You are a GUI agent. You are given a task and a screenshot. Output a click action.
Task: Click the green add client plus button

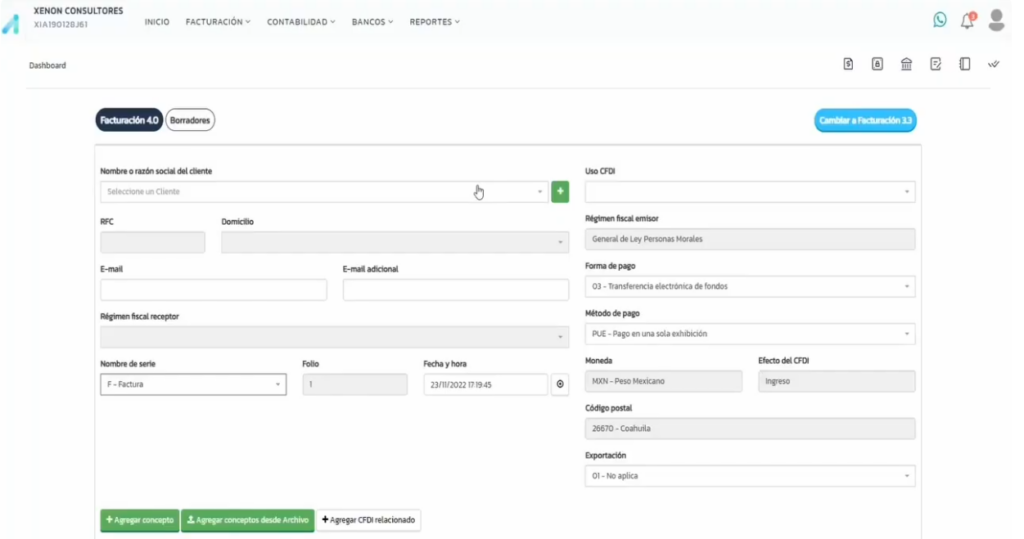(560, 191)
